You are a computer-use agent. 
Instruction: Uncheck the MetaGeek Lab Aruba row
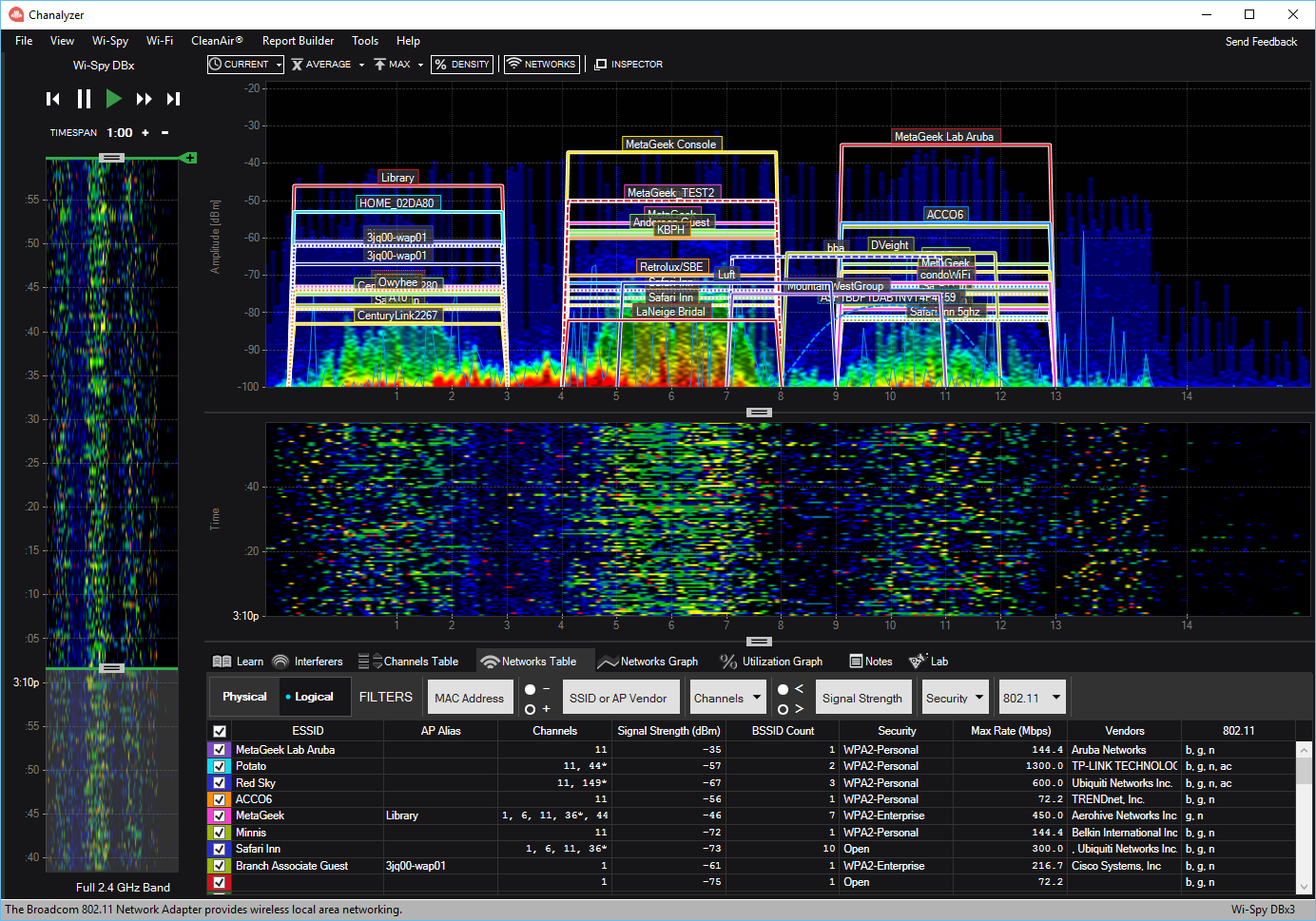pyautogui.click(x=220, y=750)
